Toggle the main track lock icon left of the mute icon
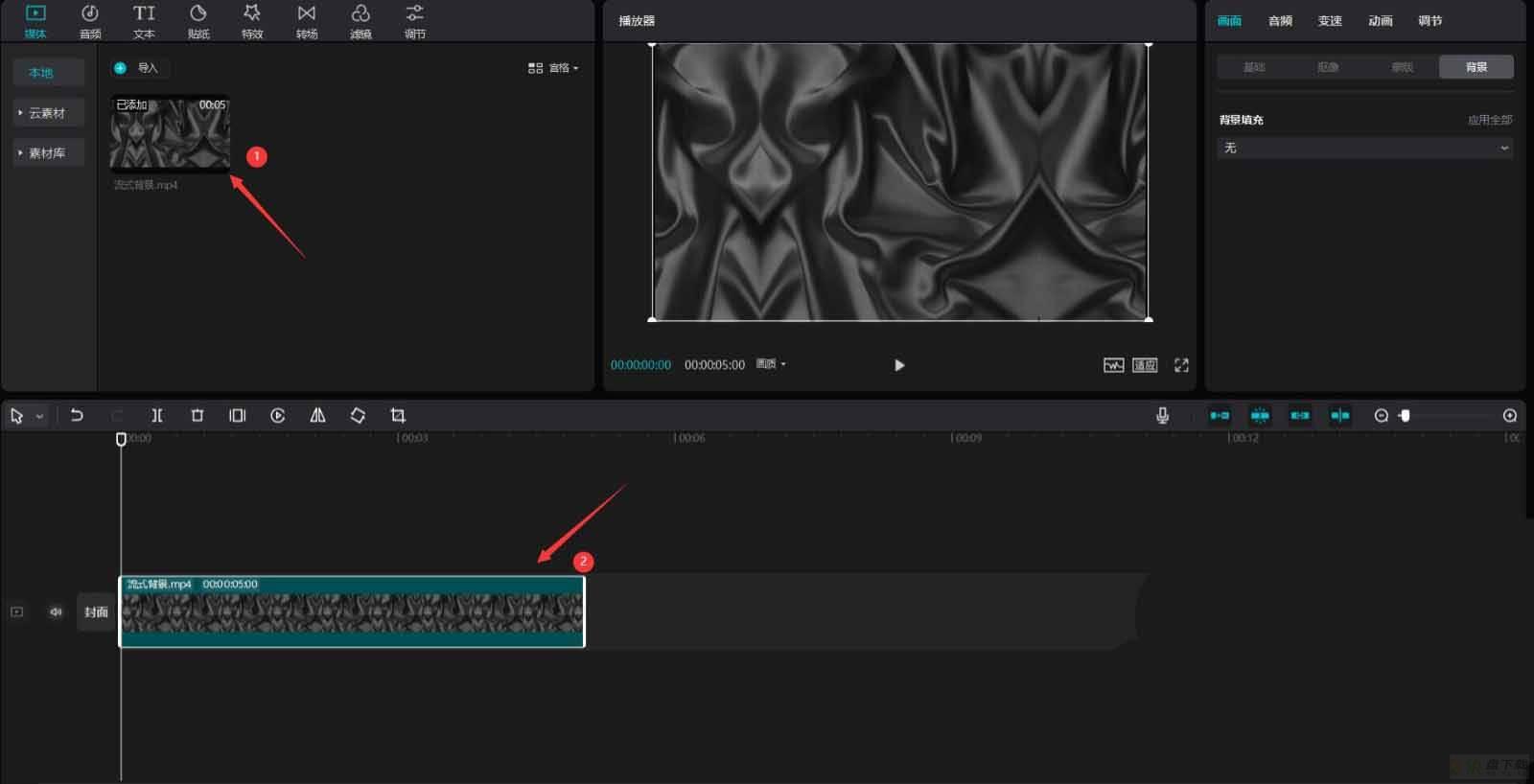Viewport: 1534px width, 784px height. [16, 611]
